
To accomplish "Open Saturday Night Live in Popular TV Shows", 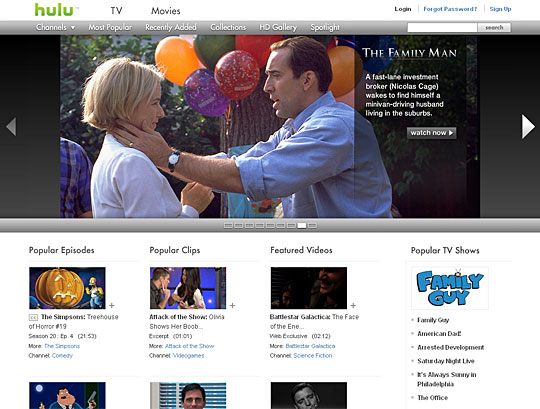I will pos(446,361).
